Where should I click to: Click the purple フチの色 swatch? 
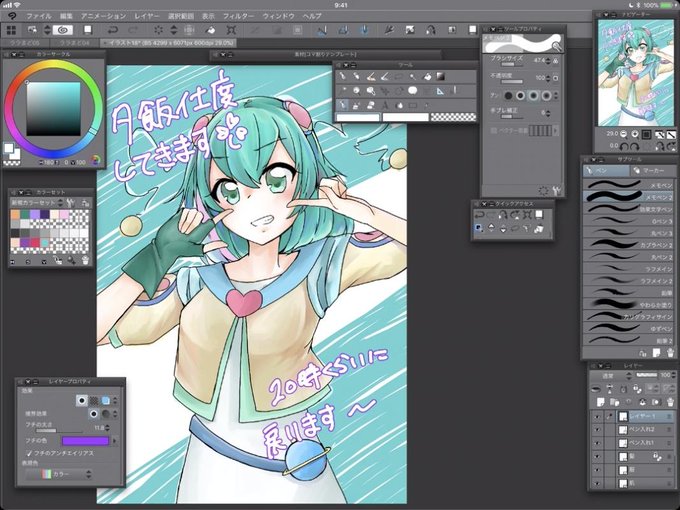click(x=85, y=441)
